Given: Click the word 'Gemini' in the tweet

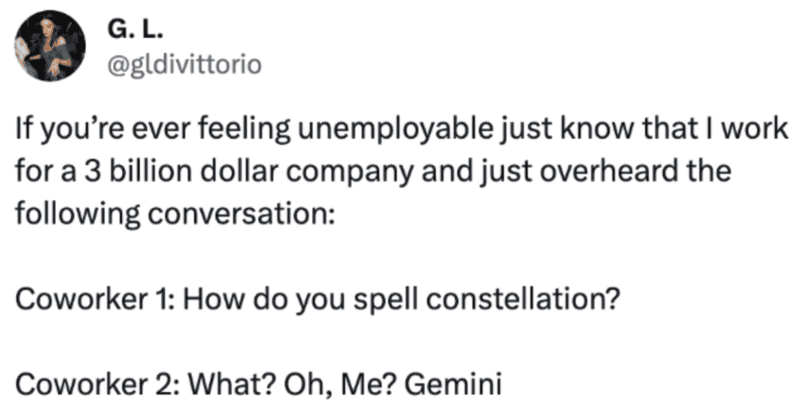Looking at the screenshot, I should (454, 384).
